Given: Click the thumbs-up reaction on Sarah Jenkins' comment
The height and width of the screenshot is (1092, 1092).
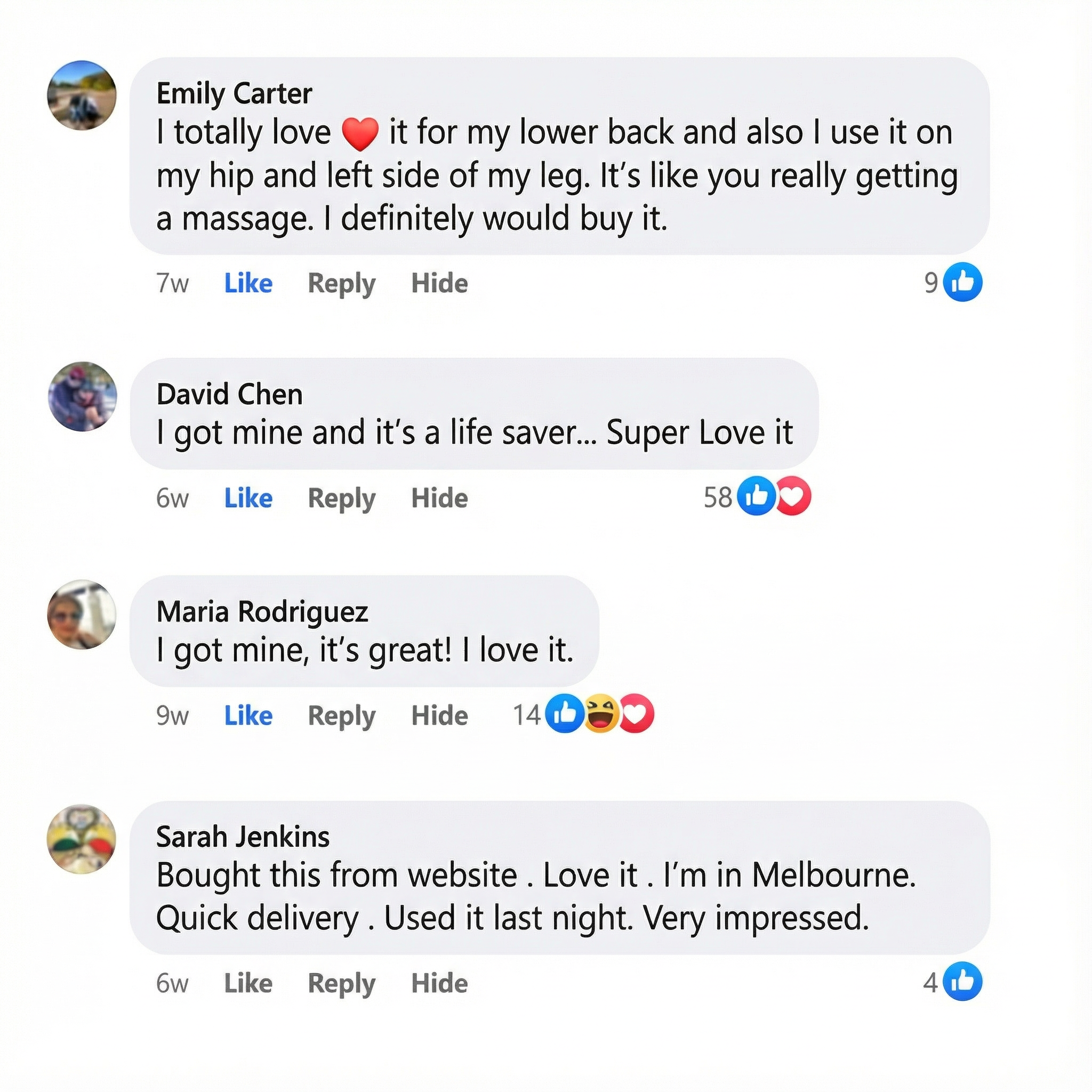Looking at the screenshot, I should coord(963,982).
